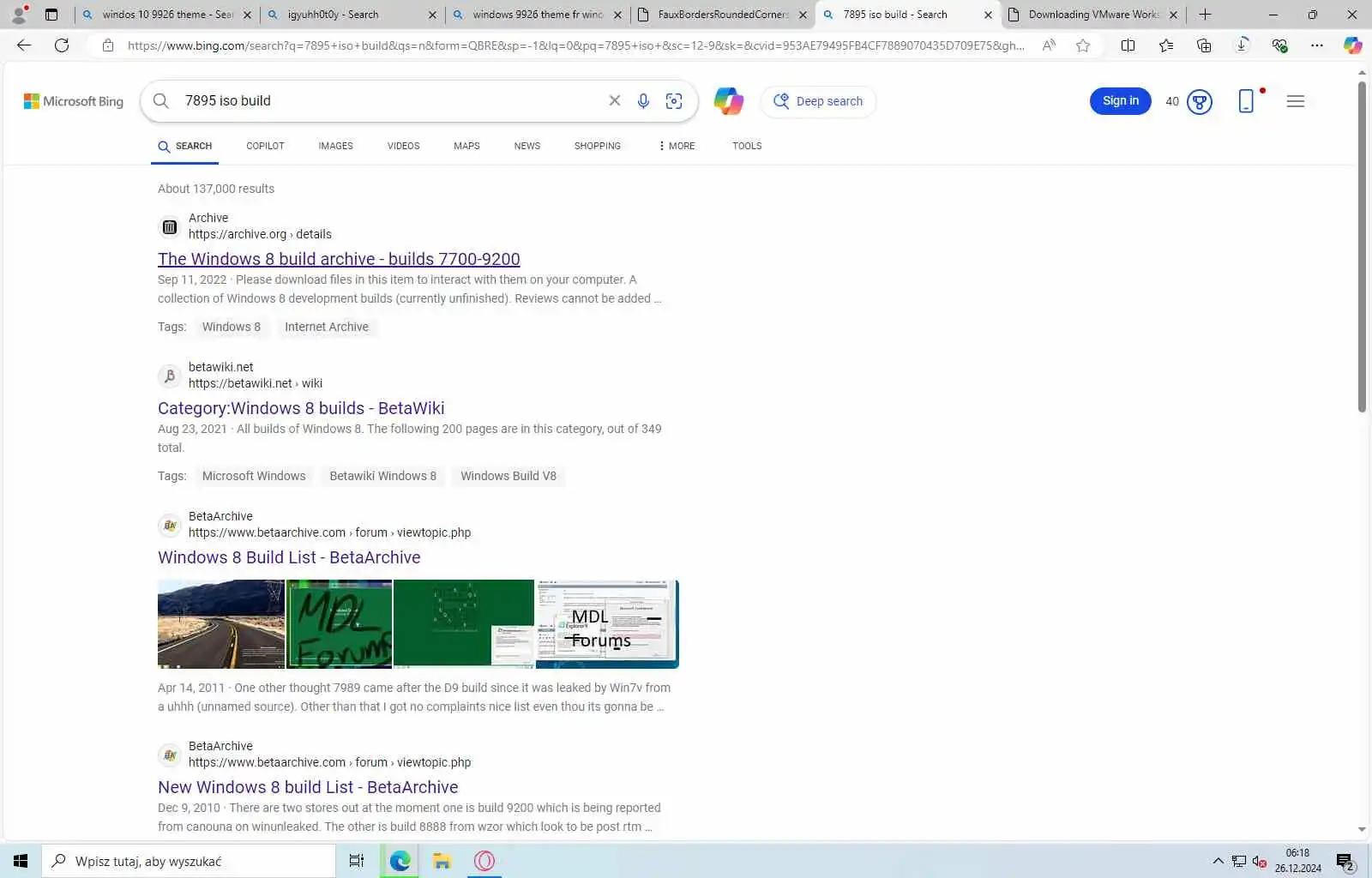Open the TOOLS filter options
The width and height of the screenshot is (1372, 878).
pos(747,146)
